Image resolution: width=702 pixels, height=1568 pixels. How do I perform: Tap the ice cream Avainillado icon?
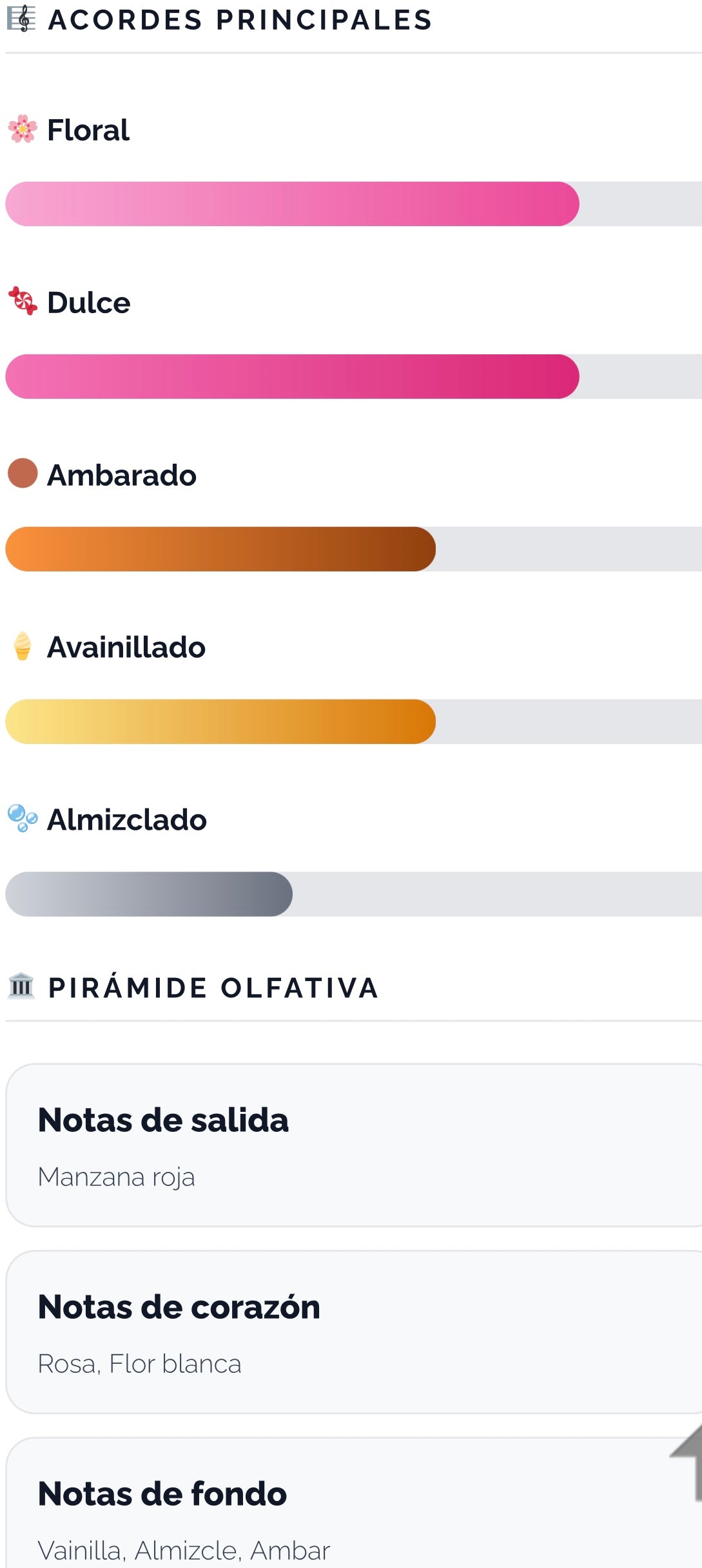23,646
